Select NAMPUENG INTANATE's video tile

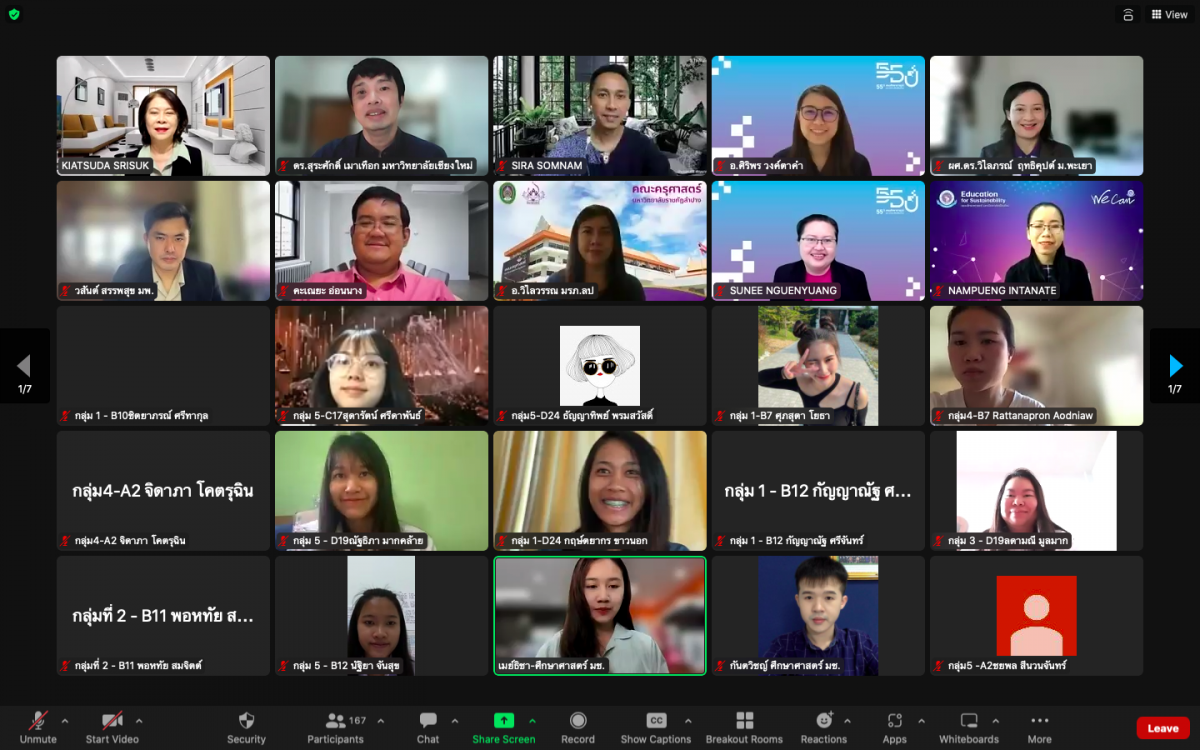click(x=1037, y=241)
